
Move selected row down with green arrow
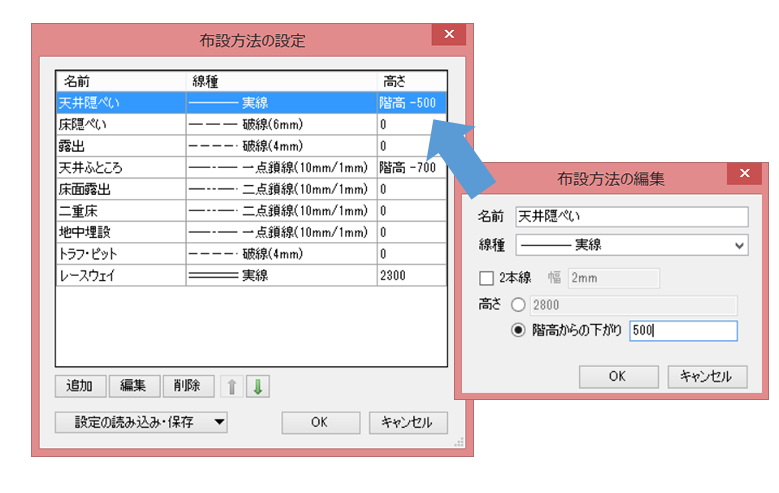[x=258, y=386]
